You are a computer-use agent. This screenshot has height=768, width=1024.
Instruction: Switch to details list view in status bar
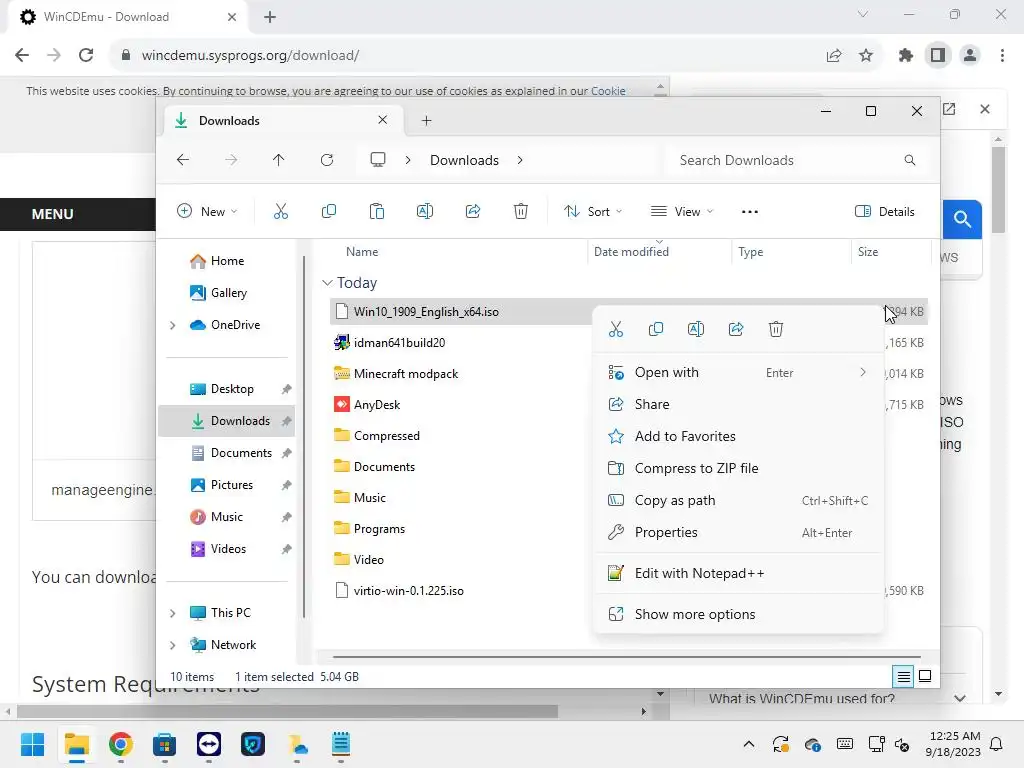[x=903, y=676]
